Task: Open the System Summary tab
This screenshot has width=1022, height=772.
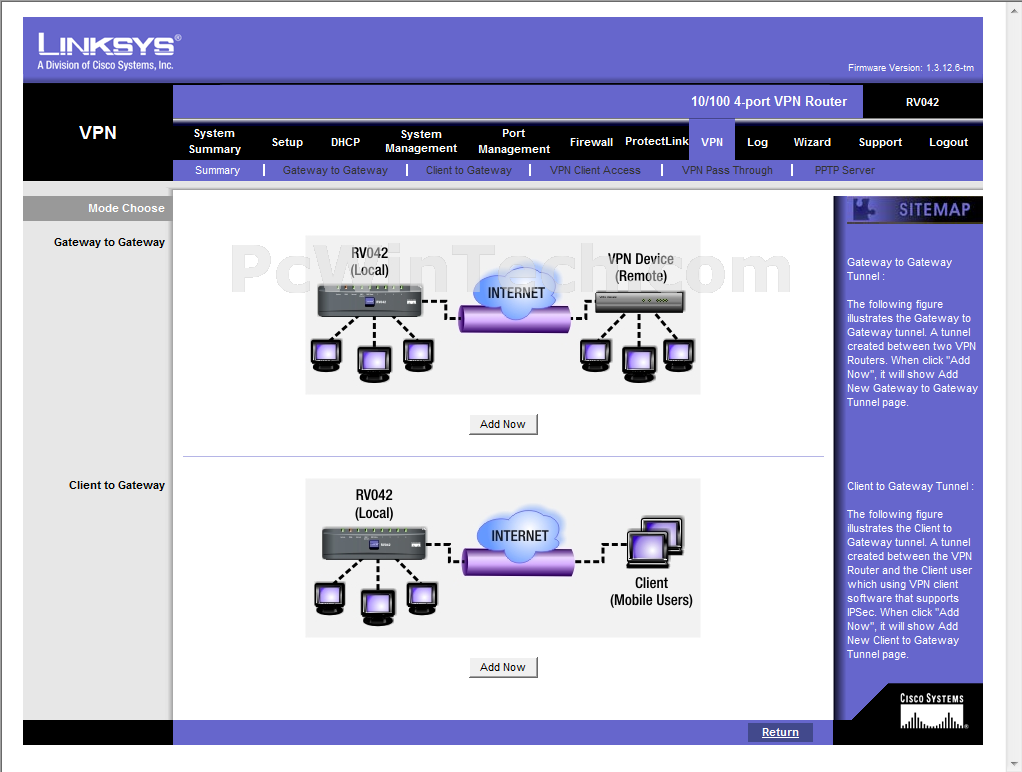Action: coord(214,141)
